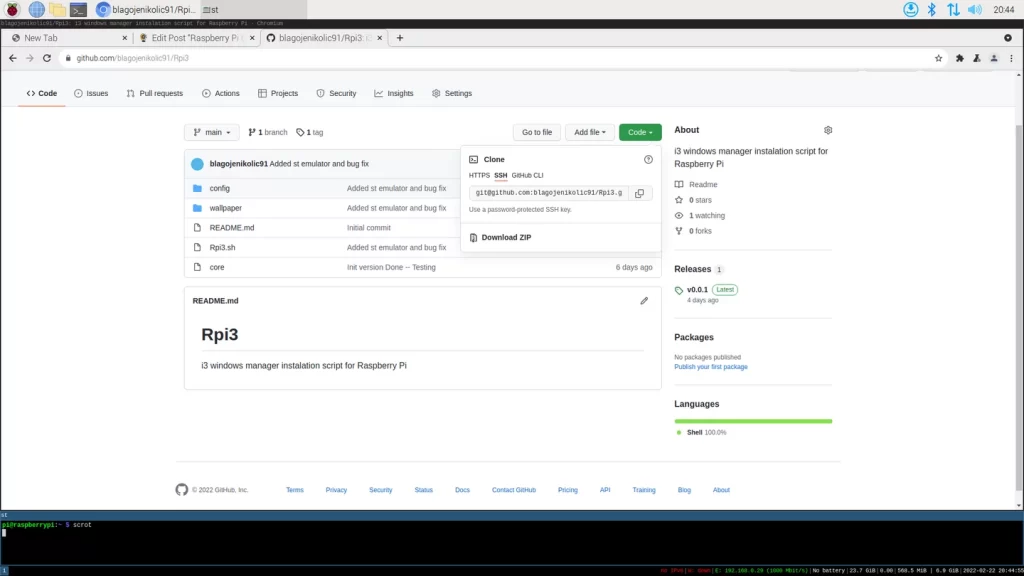
Task: Open the File Manager from the taskbar
Action: click(x=57, y=9)
